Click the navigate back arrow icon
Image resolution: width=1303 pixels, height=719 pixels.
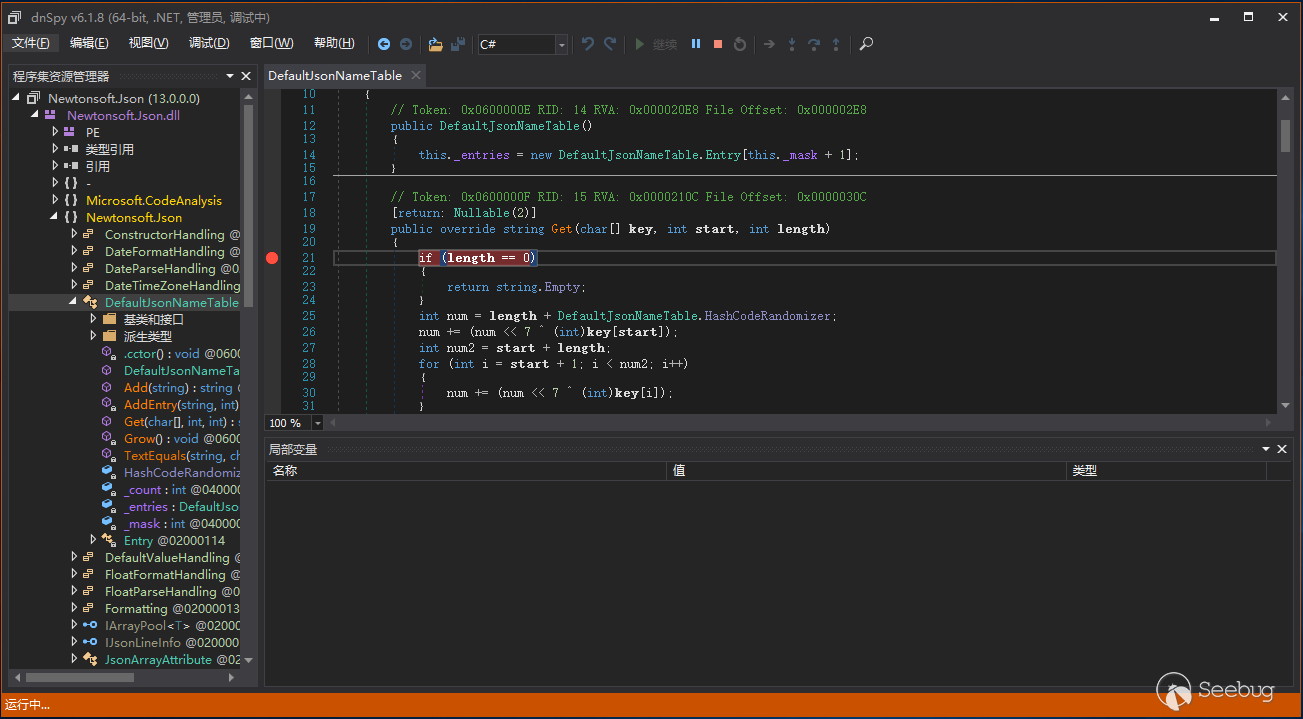384,44
